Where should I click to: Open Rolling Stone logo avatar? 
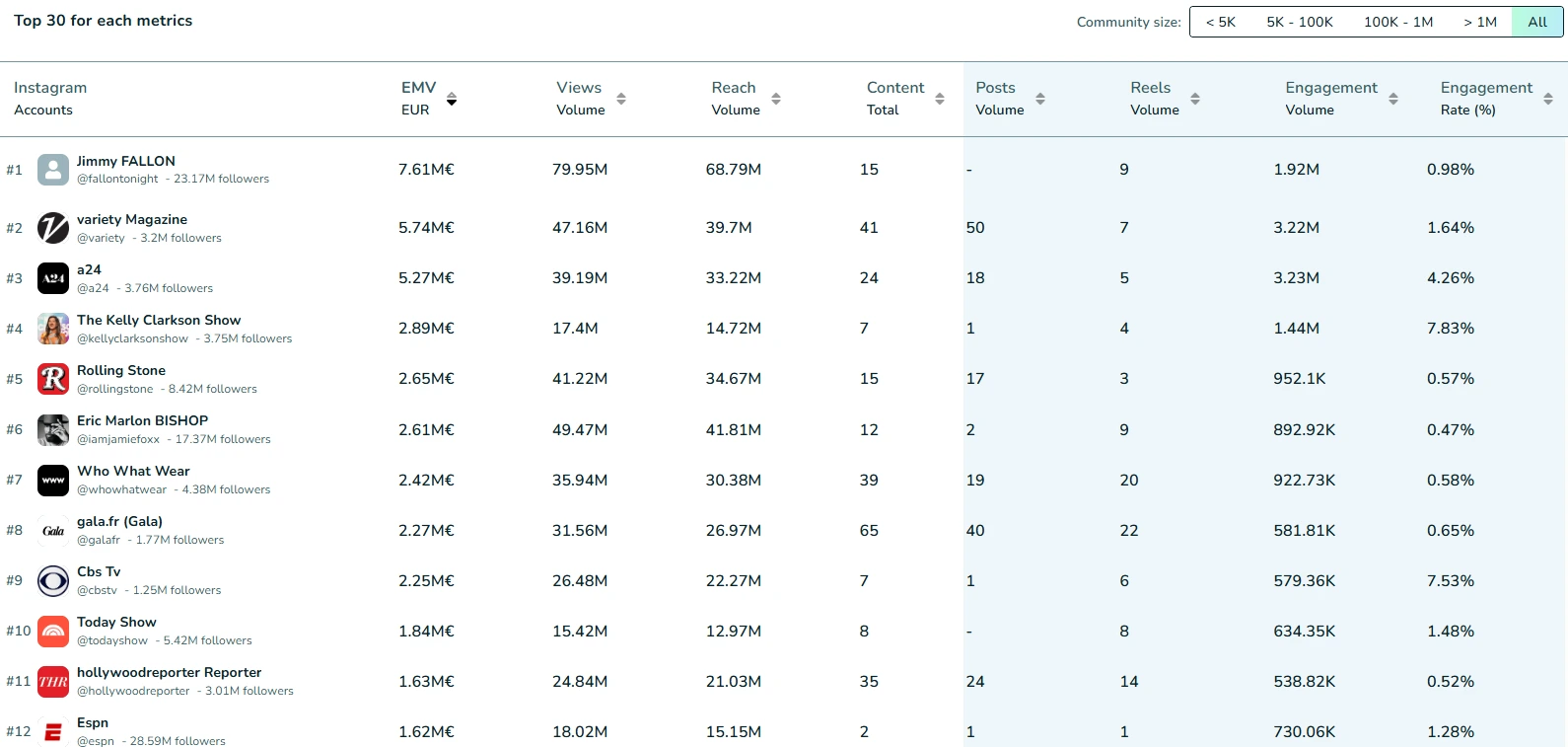tap(53, 379)
